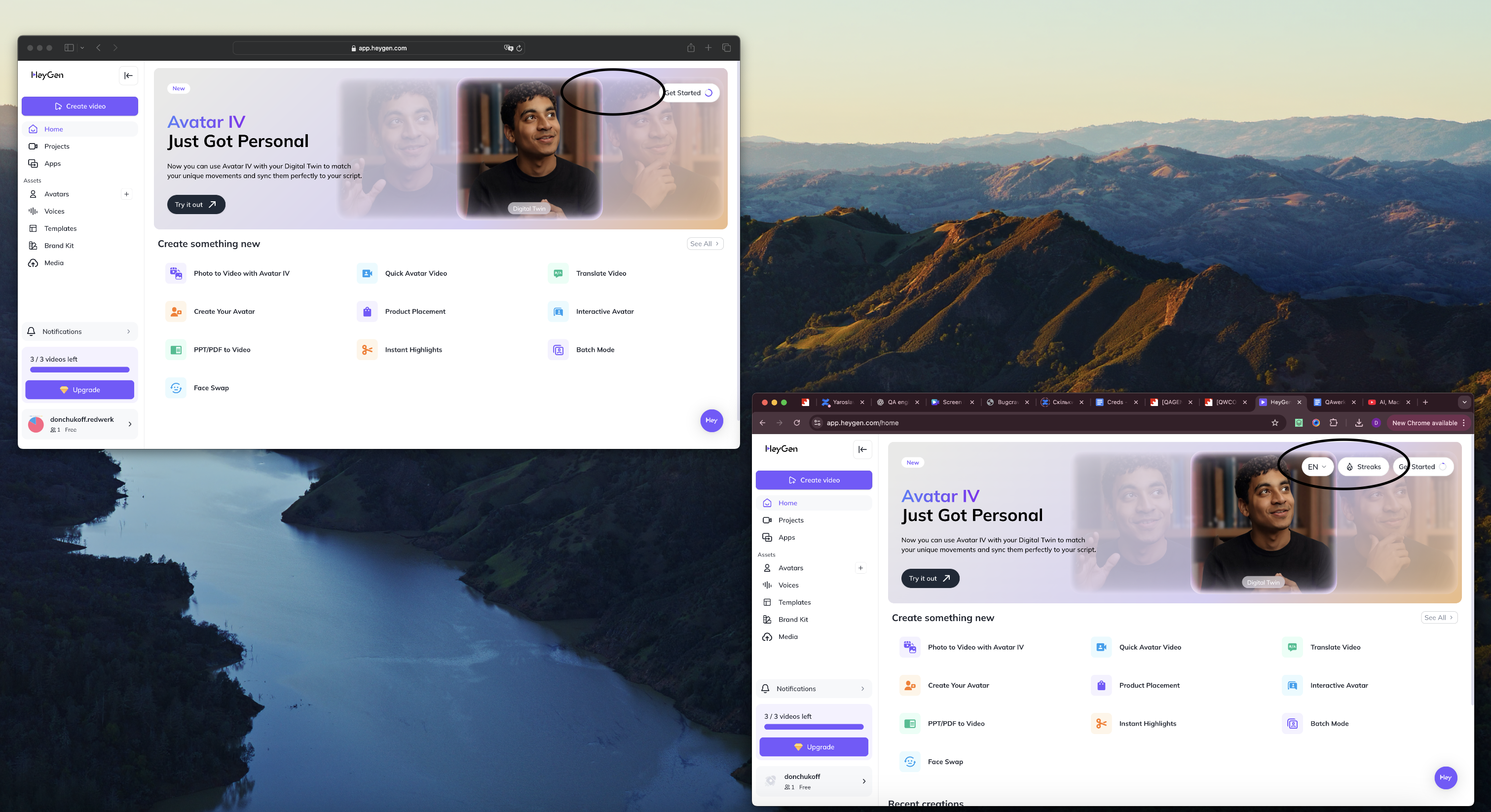1491x812 pixels.
Task: Click the Batch Mode icon in Chrome window
Action: pyautogui.click(x=1292, y=724)
